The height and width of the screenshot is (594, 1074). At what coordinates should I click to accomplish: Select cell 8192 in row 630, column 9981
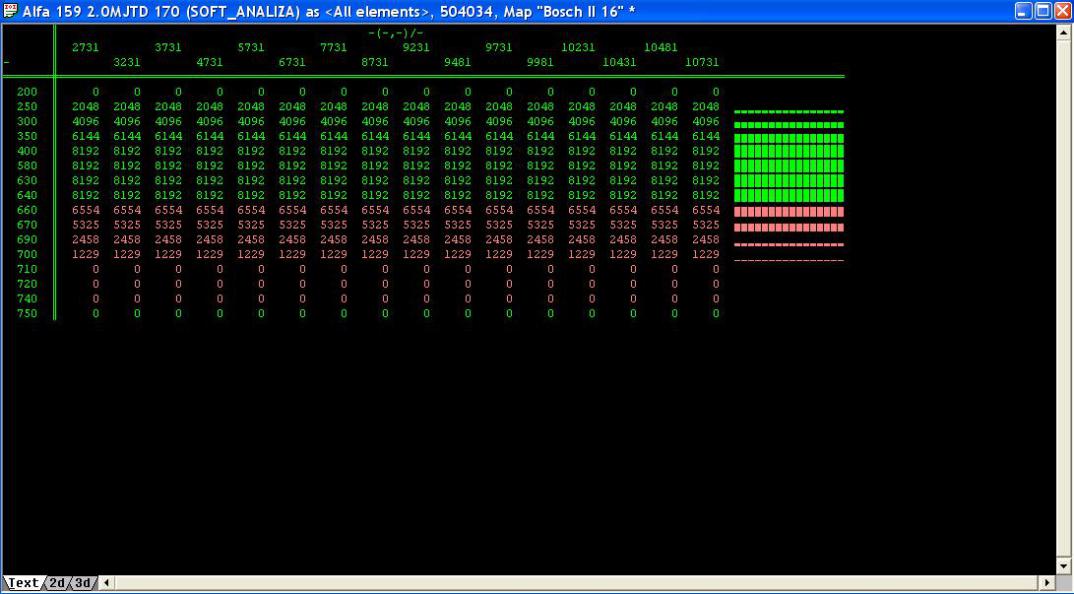pyautogui.click(x=540, y=180)
